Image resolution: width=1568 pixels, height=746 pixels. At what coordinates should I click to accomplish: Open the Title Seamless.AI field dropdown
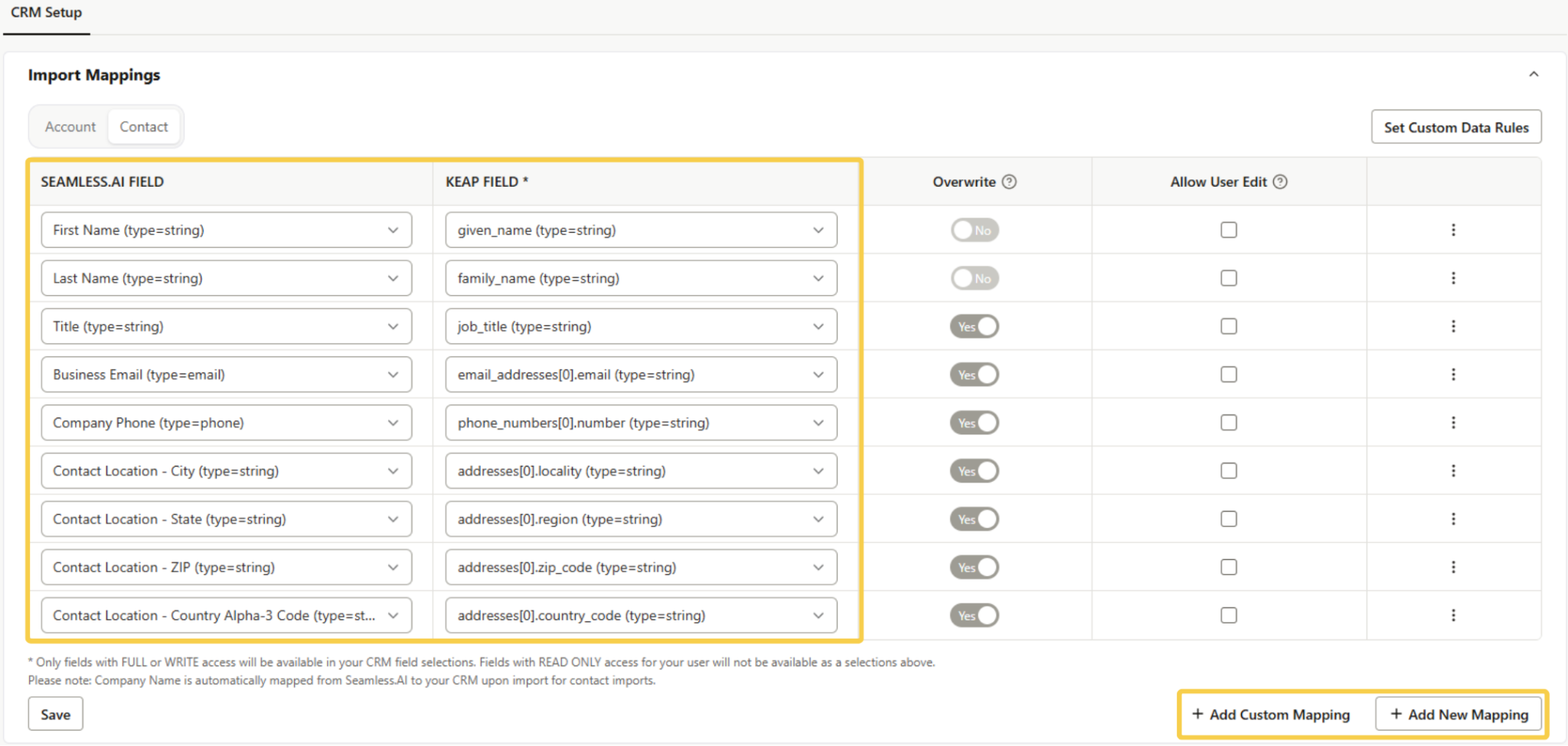(227, 326)
